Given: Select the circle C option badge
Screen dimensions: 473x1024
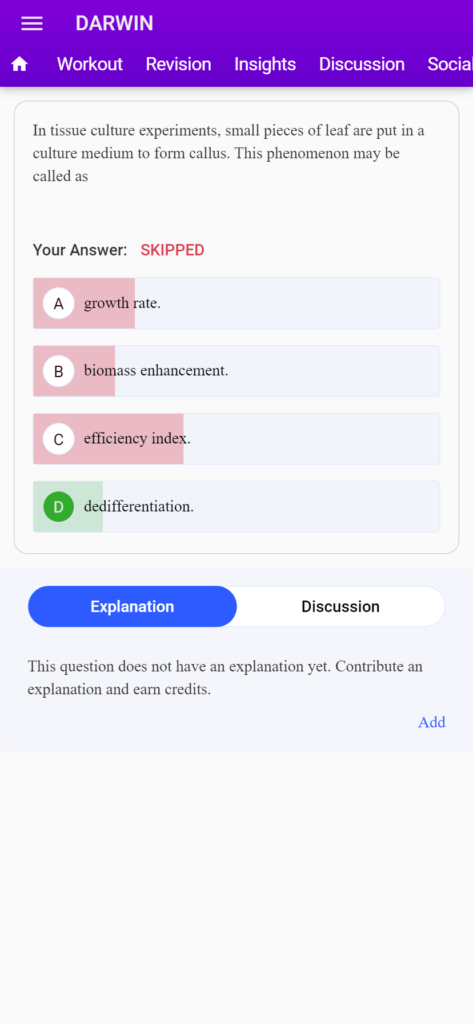Looking at the screenshot, I should [59, 440].
